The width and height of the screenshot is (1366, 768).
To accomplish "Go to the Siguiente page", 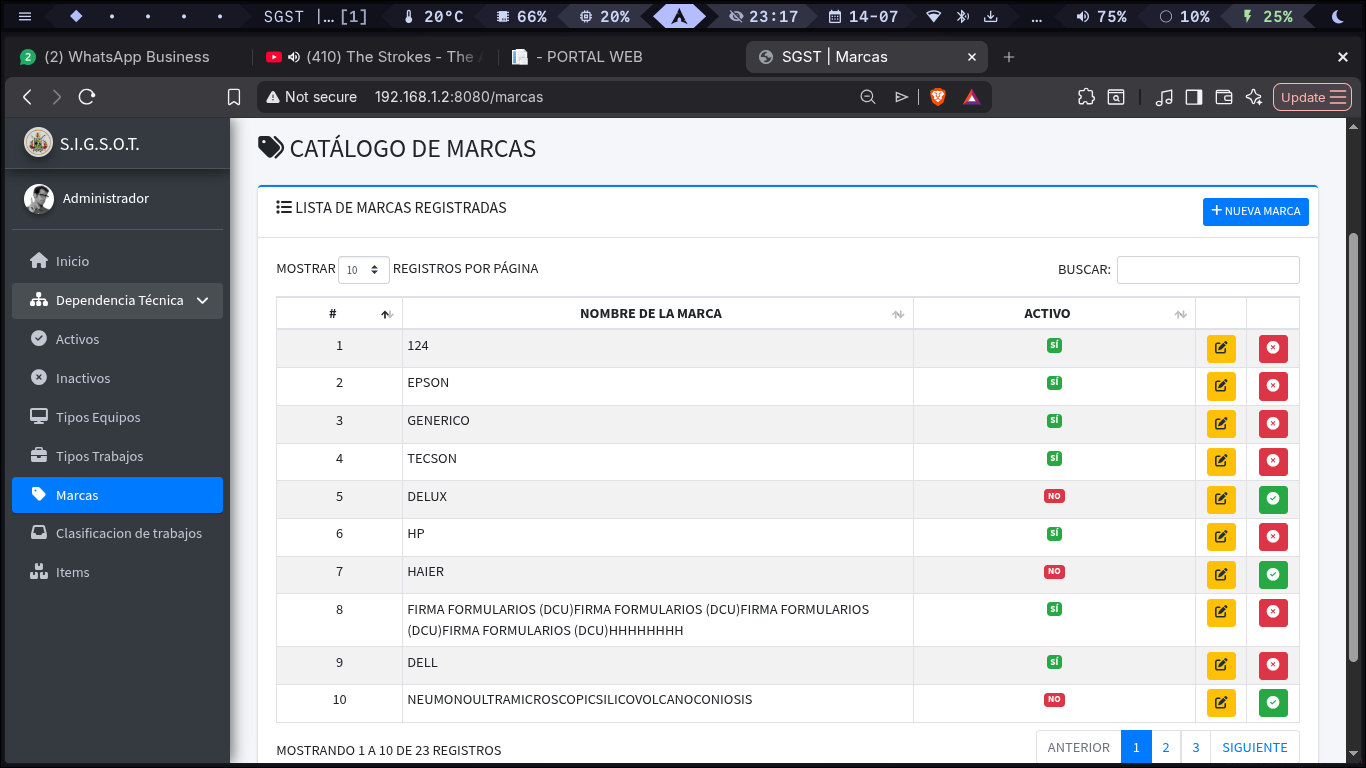I will pos(1254,747).
